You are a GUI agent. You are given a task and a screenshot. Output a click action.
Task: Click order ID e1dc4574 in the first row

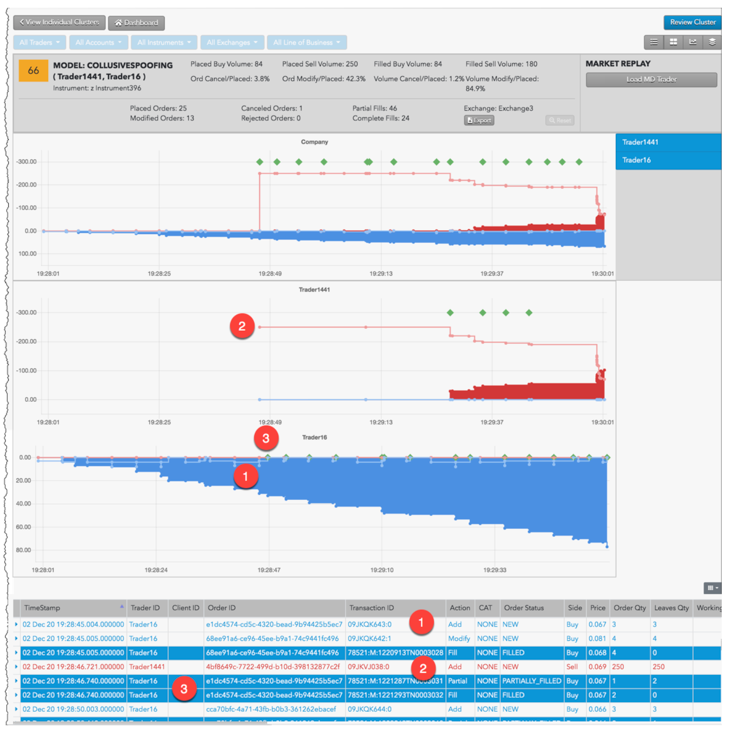click(274, 624)
